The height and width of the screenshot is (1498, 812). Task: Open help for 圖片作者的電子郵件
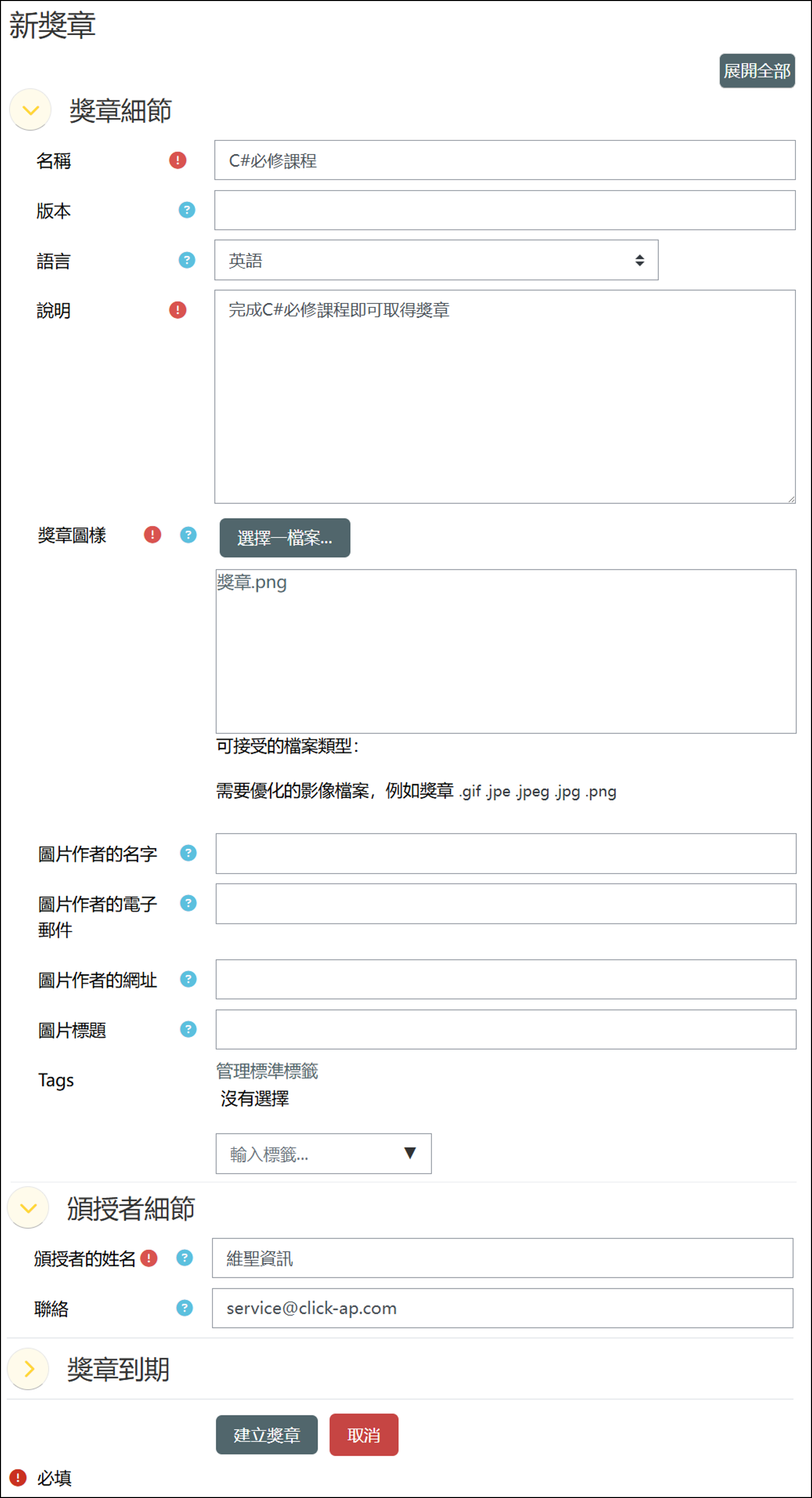[188, 903]
